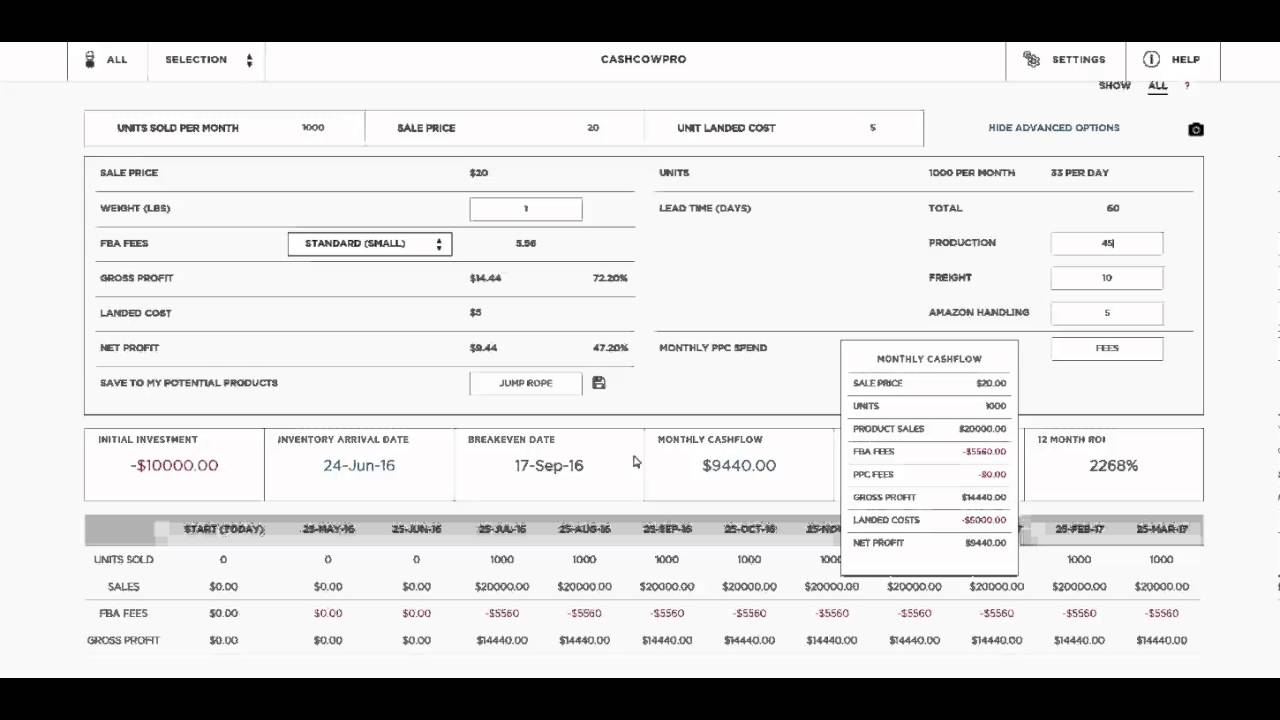The width and height of the screenshot is (1280, 720).
Task: Click the Amazon Handling days input field
Action: pyautogui.click(x=1107, y=313)
